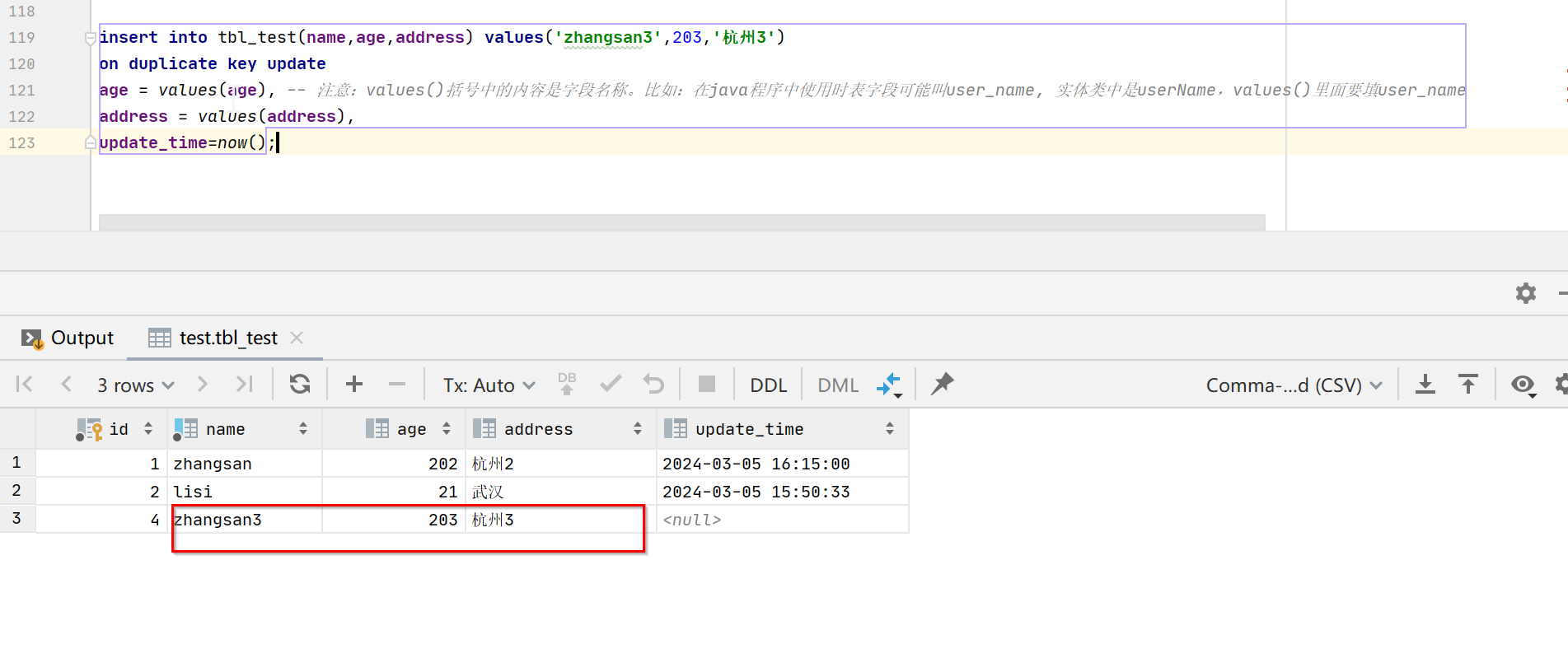
Task: Stop the running query
Action: pyautogui.click(x=707, y=385)
